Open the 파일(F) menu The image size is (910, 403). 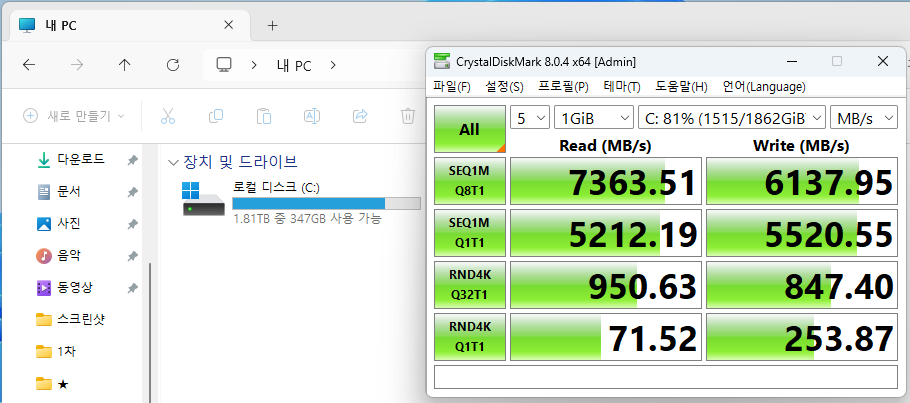coord(452,87)
